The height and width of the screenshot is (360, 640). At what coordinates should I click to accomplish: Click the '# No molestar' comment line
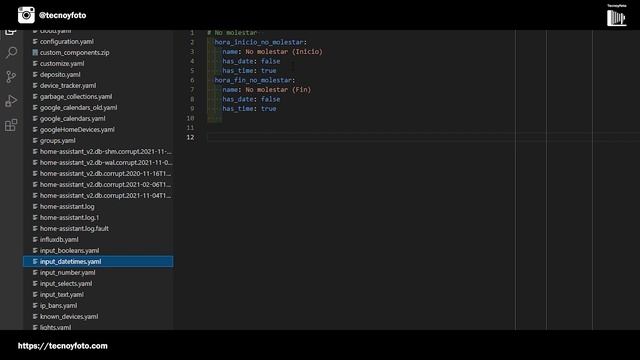(232, 33)
